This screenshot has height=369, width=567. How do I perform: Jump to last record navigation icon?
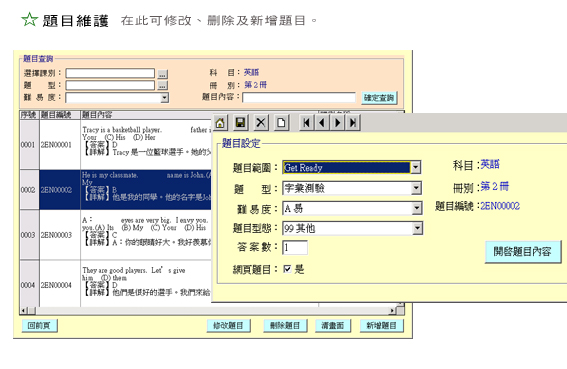click(x=353, y=123)
